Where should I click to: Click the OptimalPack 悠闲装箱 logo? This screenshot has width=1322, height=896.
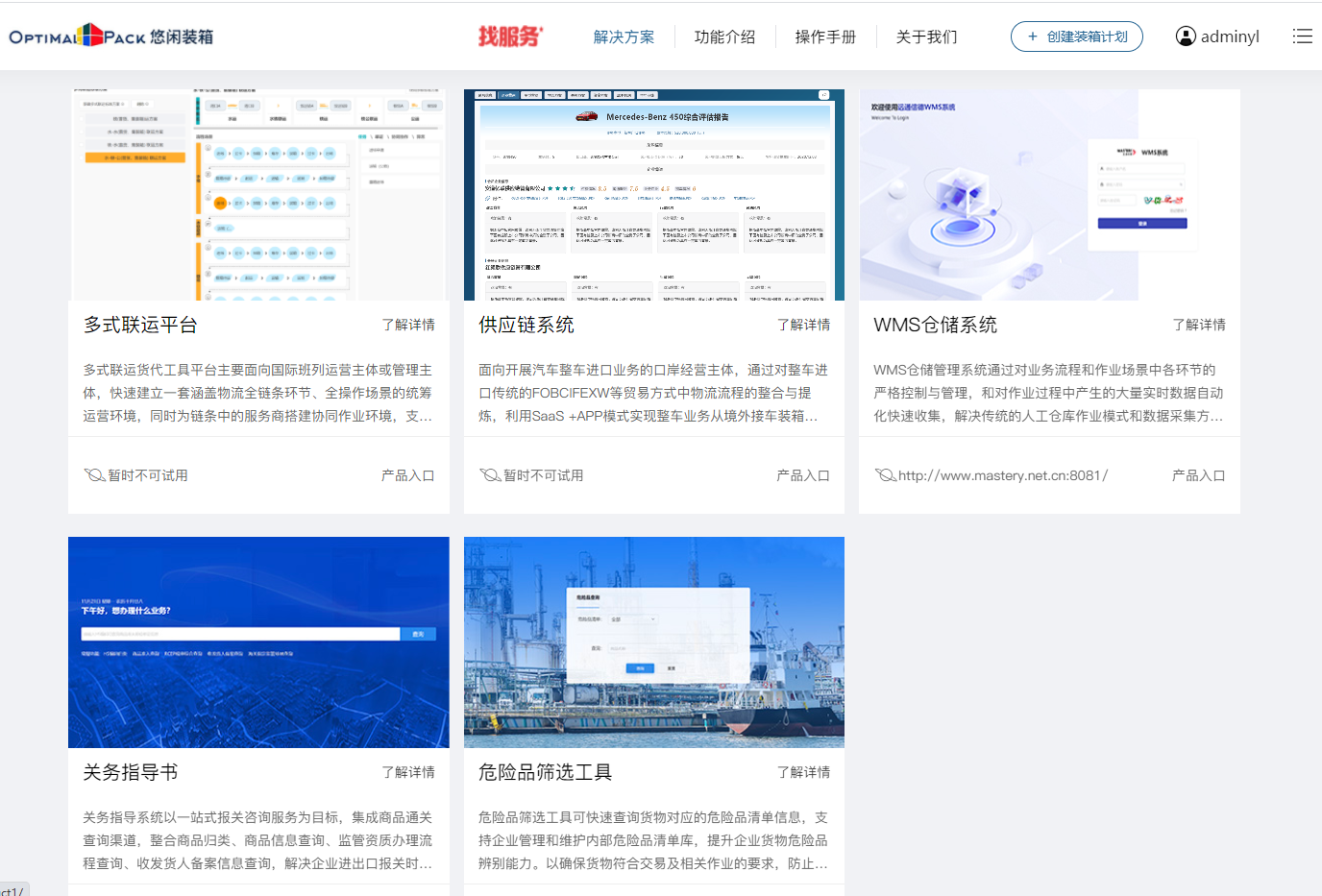tap(111, 36)
